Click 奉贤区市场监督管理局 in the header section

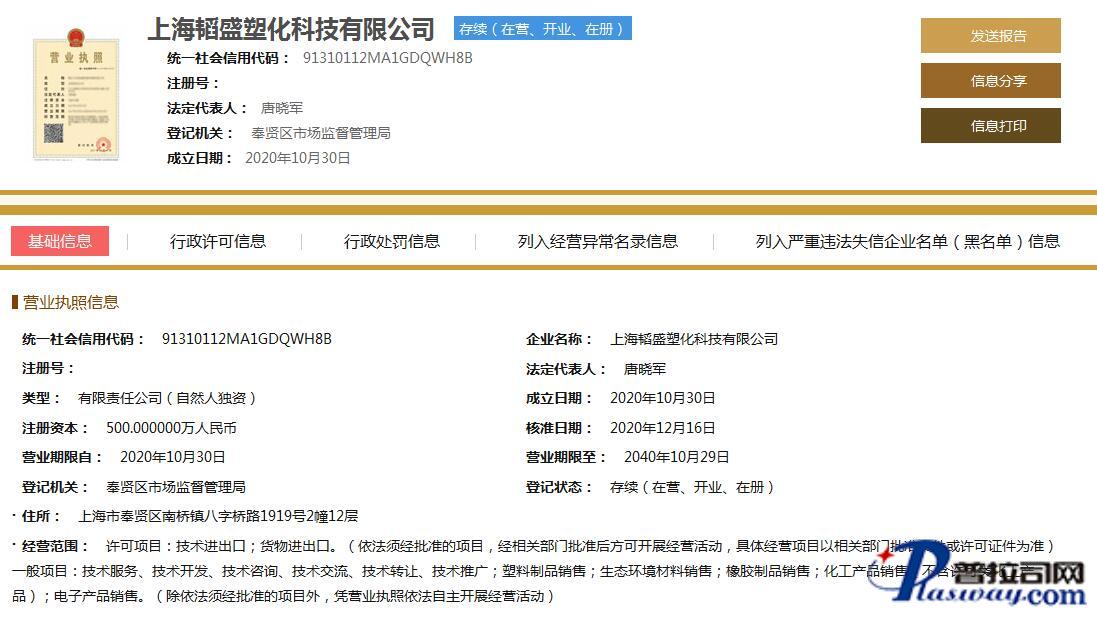point(320,133)
